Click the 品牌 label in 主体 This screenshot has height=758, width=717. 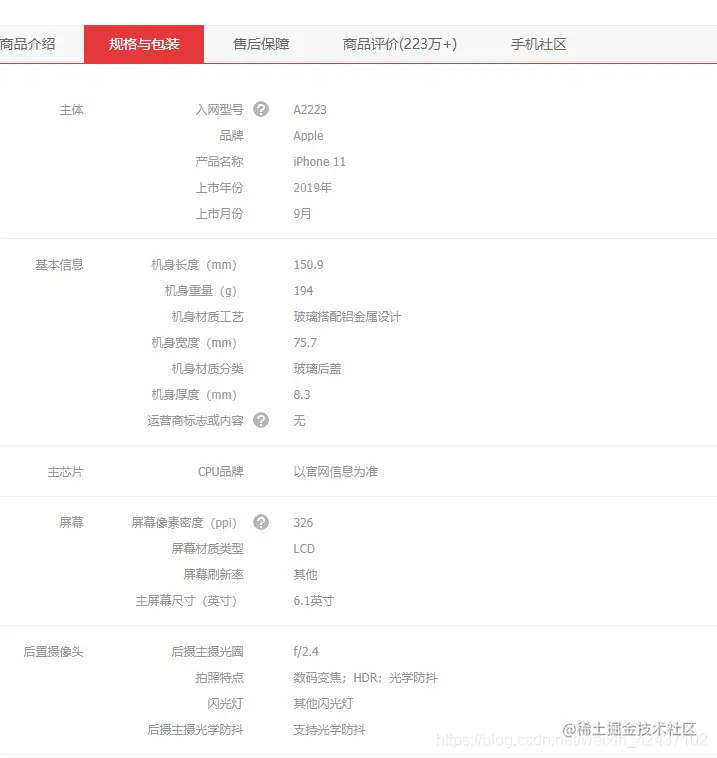232,136
